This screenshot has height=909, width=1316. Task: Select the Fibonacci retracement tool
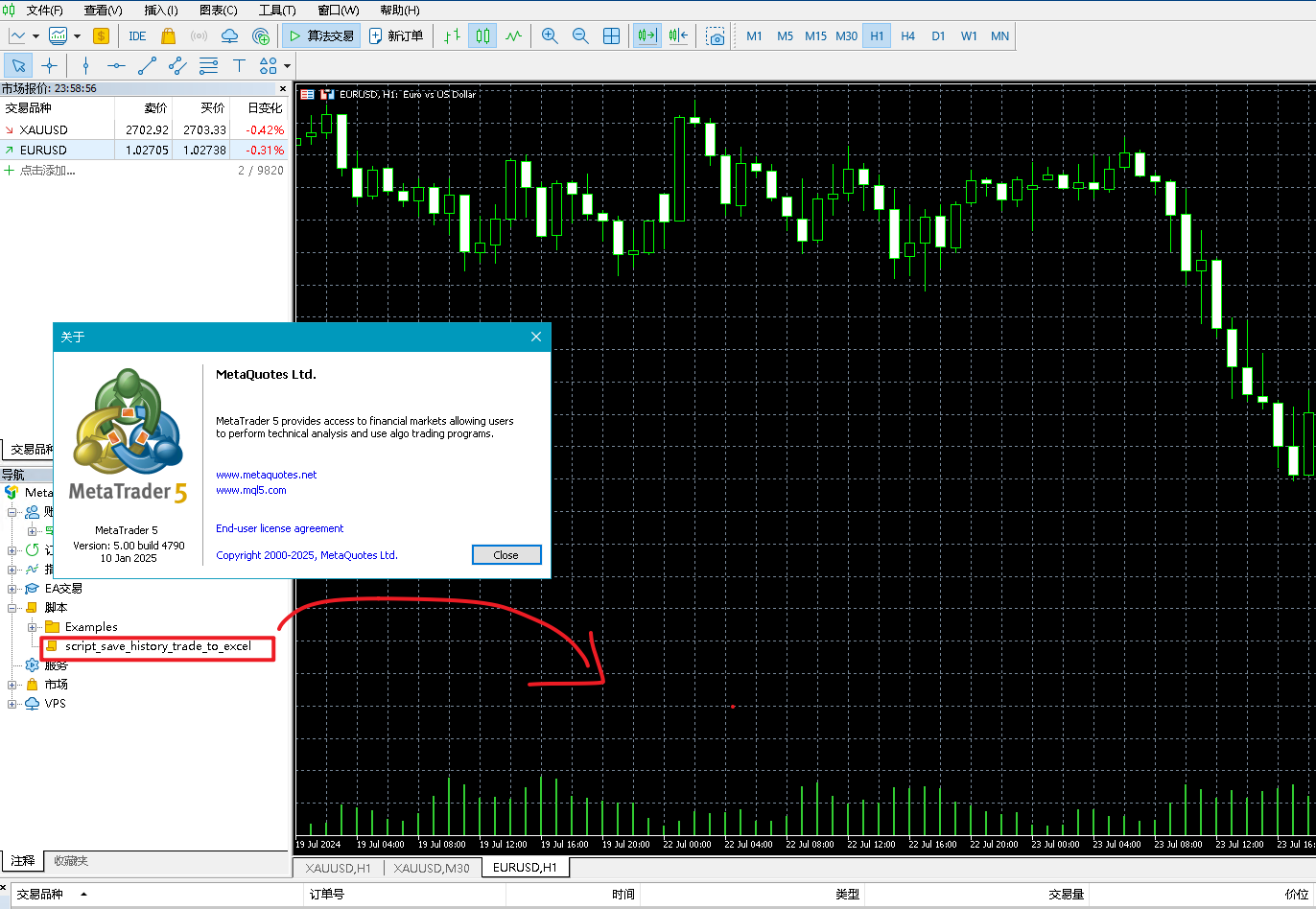pyautogui.click(x=208, y=65)
